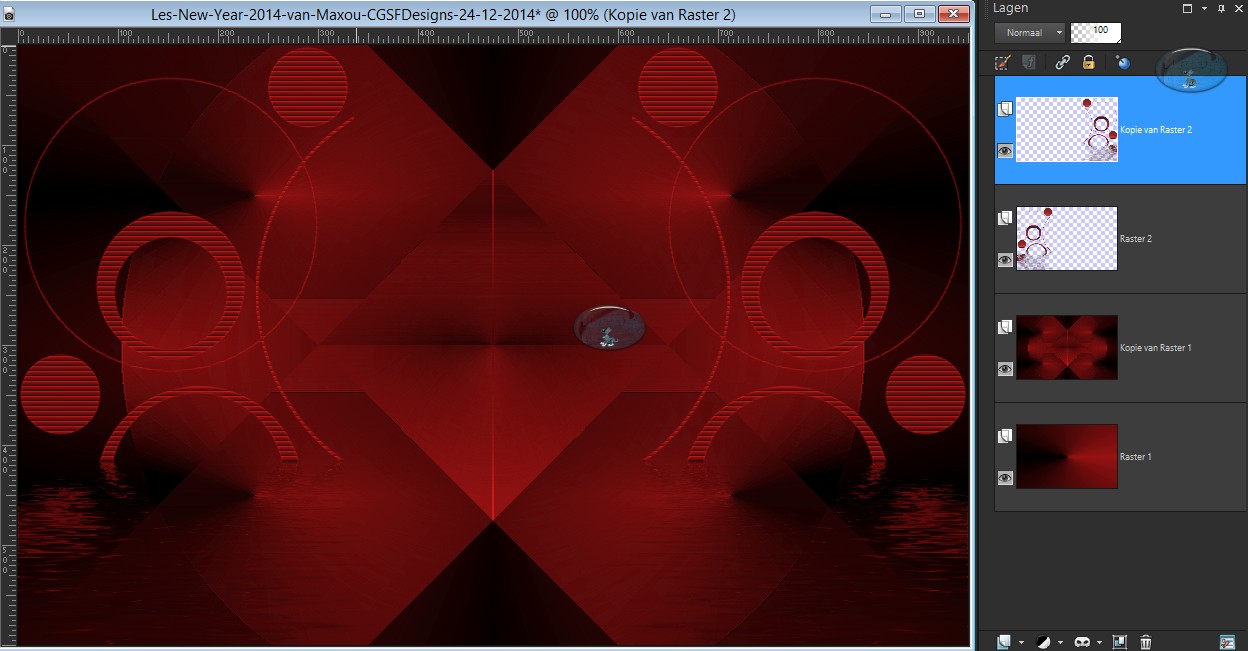Select the Kopie van Raster 2 thumbnail
The height and width of the screenshot is (651, 1248).
click(x=1067, y=129)
